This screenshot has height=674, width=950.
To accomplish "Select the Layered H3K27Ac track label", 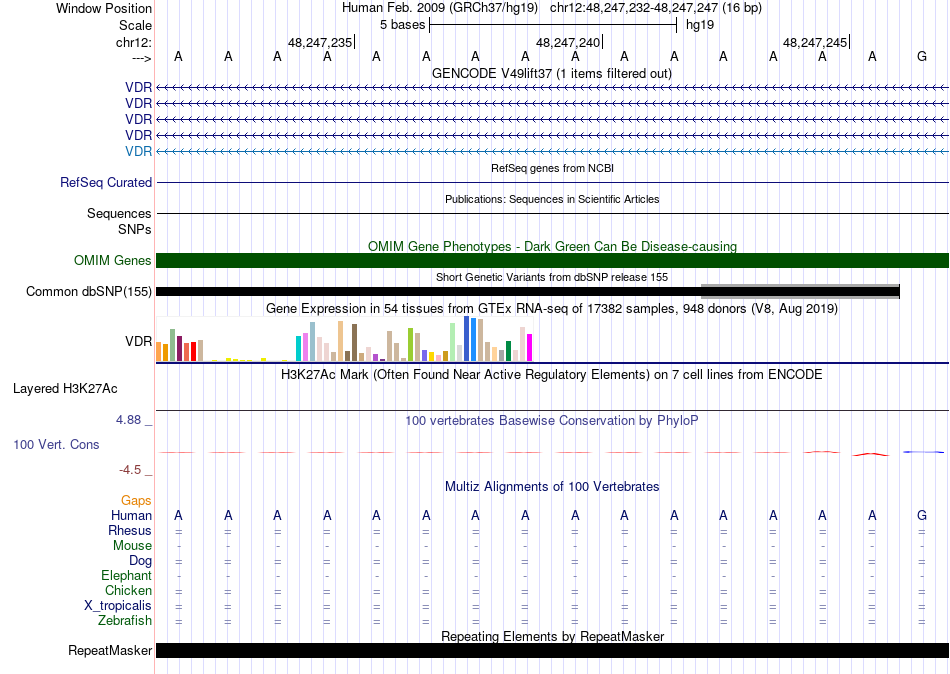I will tap(65, 388).
